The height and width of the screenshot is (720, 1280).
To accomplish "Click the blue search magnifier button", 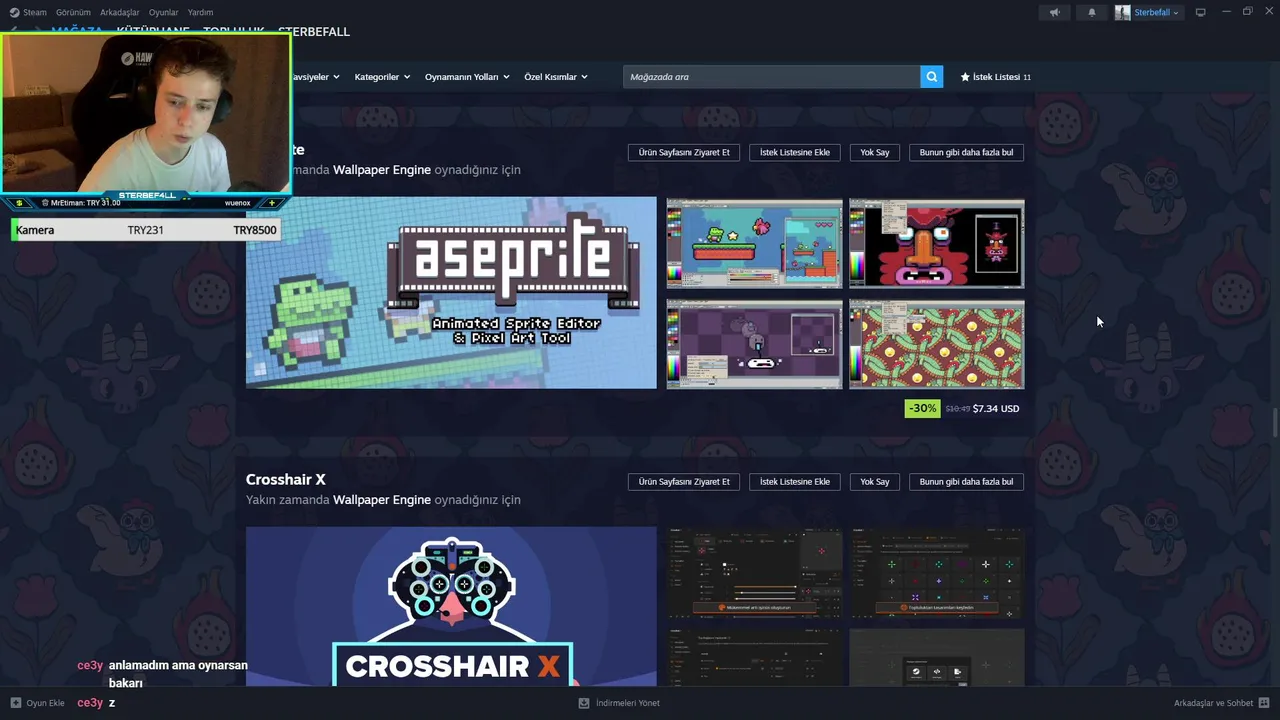I will [932, 77].
